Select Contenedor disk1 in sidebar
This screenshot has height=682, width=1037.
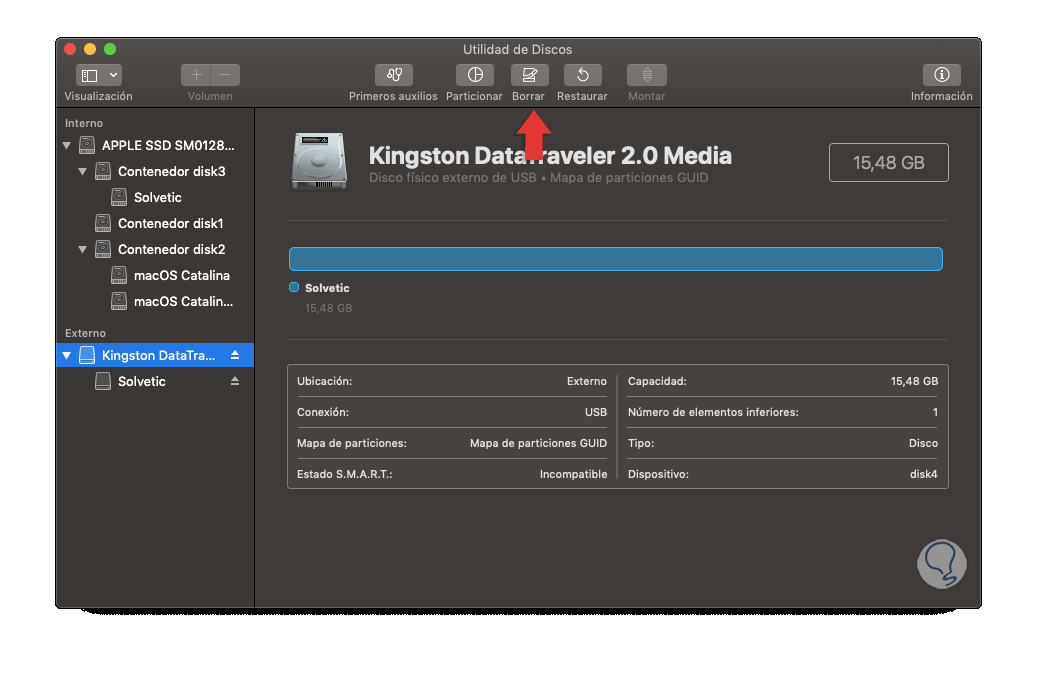point(155,224)
